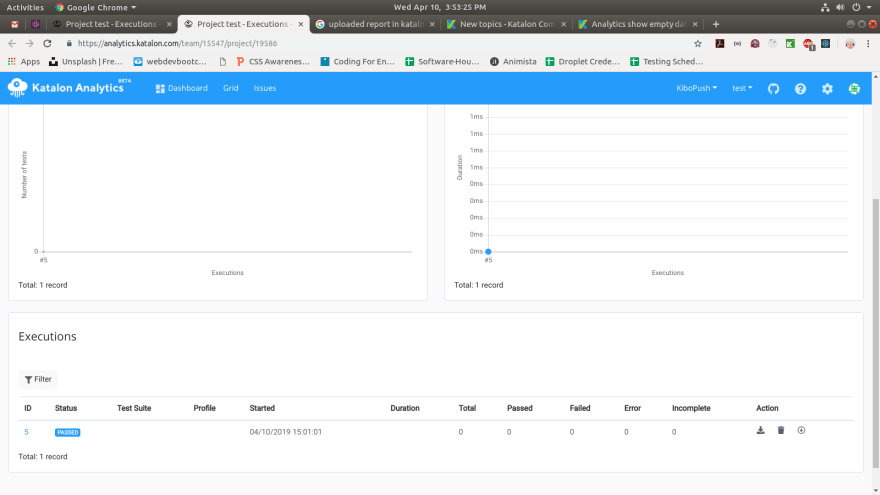Open the Google Chrome app menu in top bar
880x495 pixels.
click(x=95, y=7)
